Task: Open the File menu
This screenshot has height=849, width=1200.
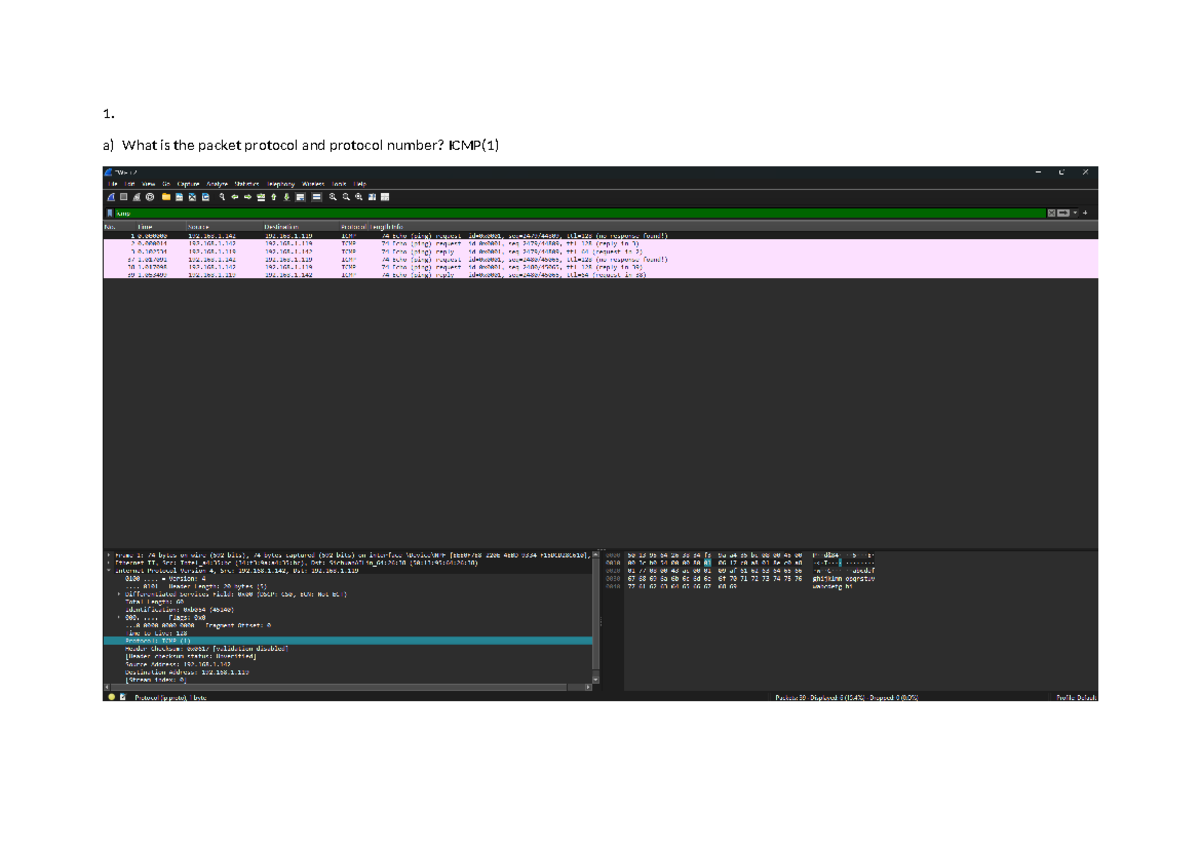Action: click(112, 184)
